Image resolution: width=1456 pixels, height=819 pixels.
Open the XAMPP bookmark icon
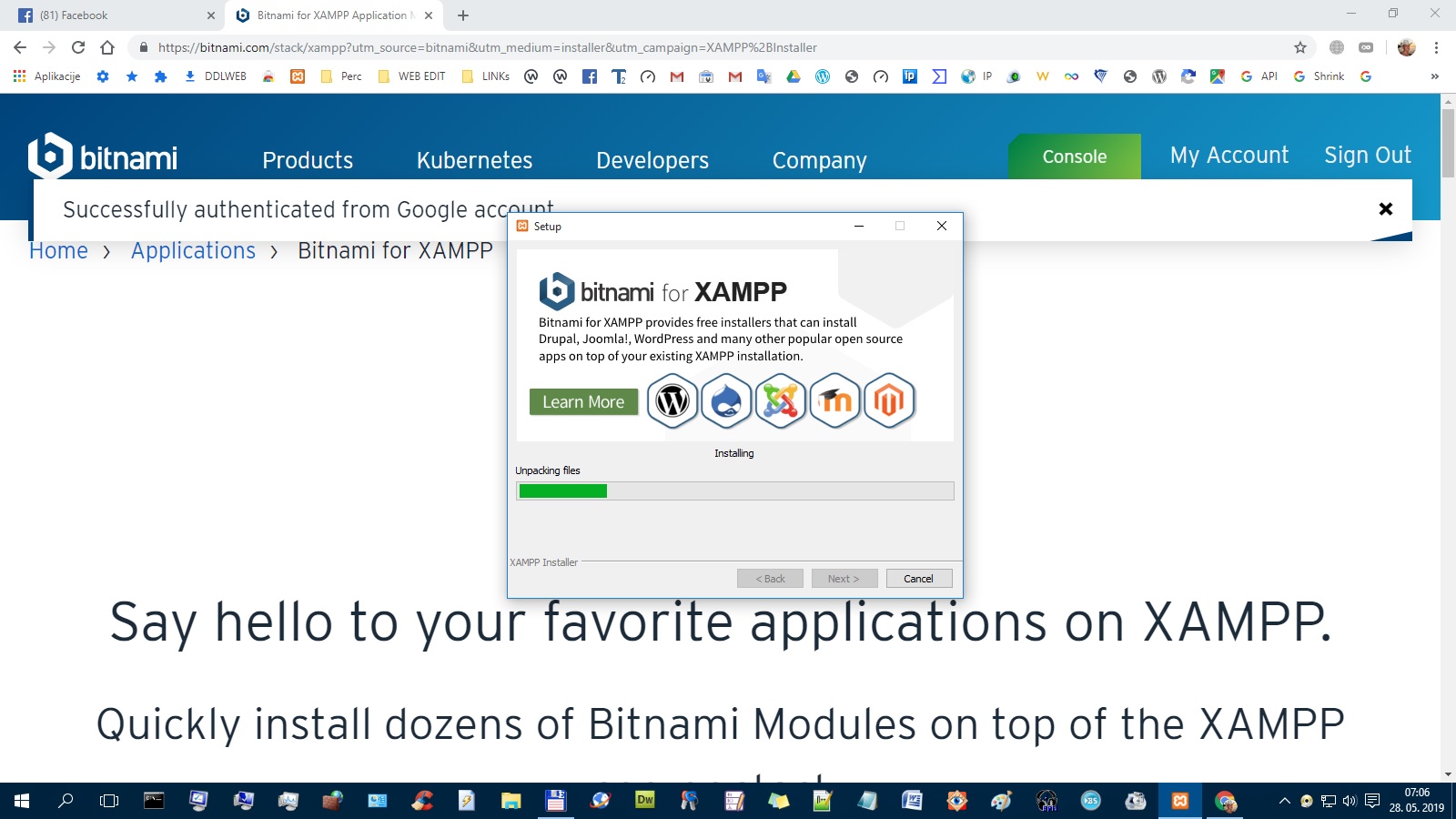point(298,76)
